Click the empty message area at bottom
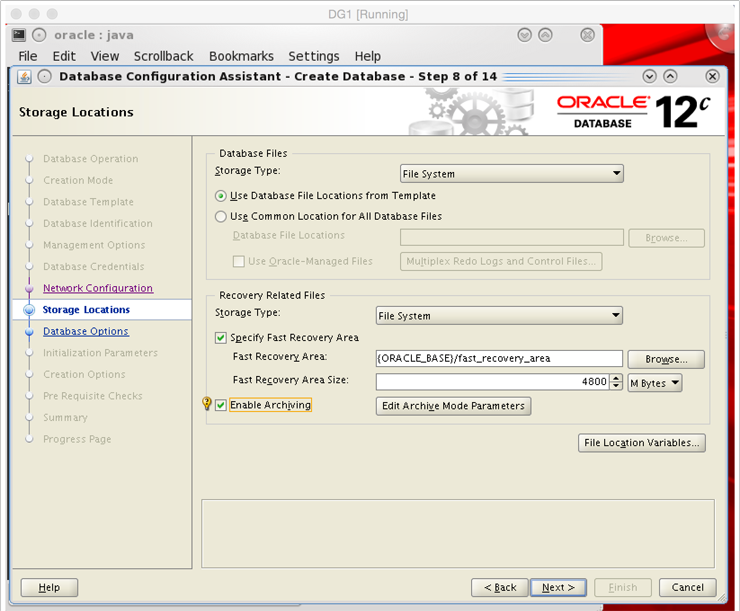Image resolution: width=740 pixels, height=611 pixels. click(458, 534)
